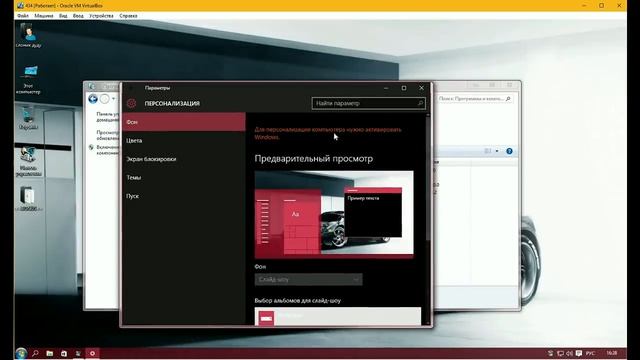Open the Файл menu in VirtualBox
The image size is (640, 360).
coord(23,16)
